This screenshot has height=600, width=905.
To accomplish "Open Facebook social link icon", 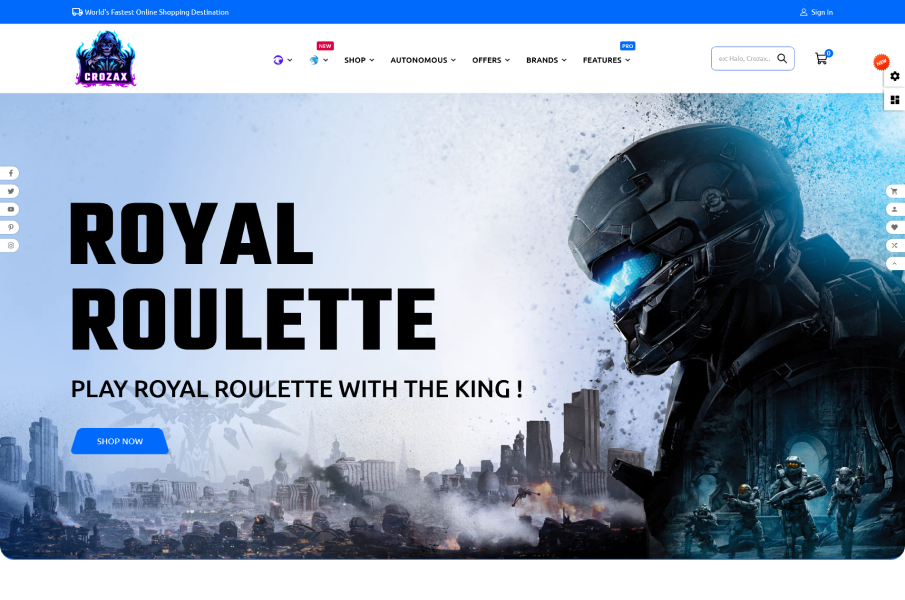I will click(10, 173).
